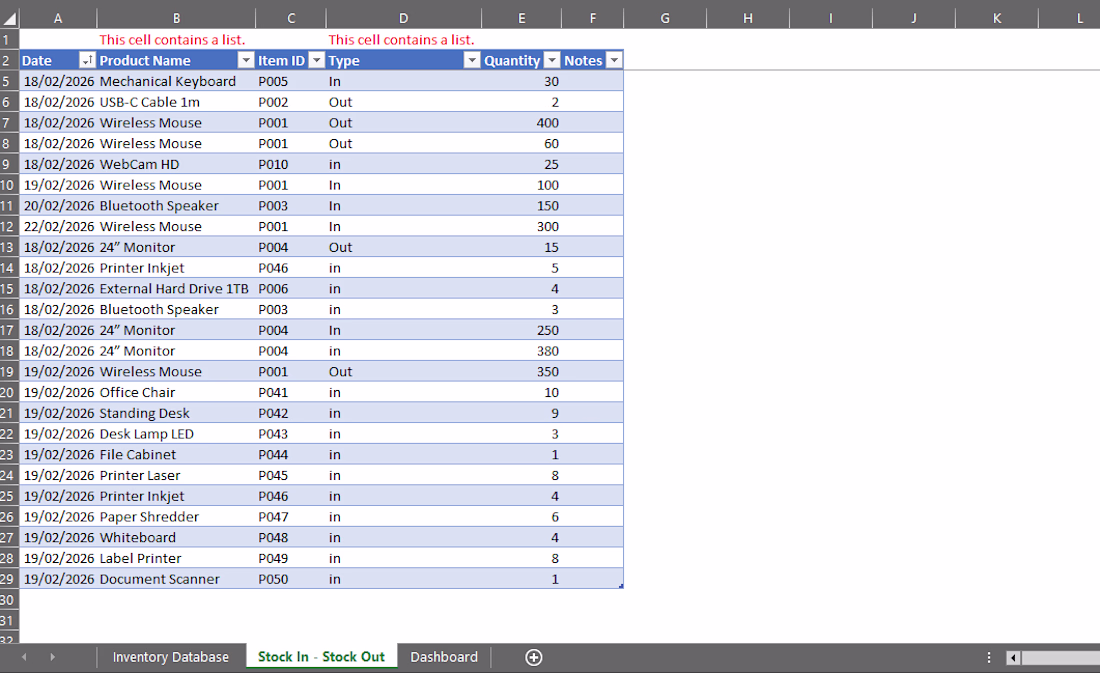Select the Stock In - Stock Out tab
The image size is (1100, 673).
[x=321, y=657]
